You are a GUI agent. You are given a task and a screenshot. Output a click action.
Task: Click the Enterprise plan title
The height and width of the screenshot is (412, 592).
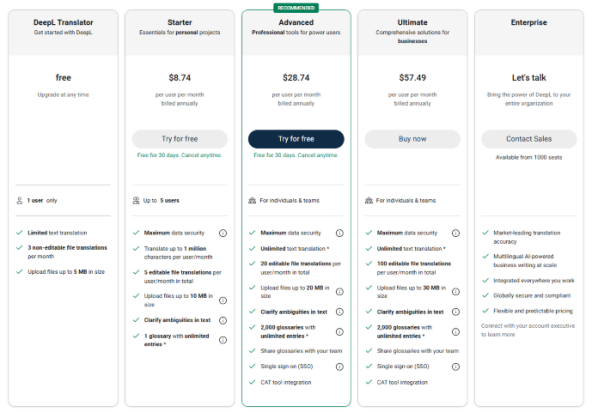(529, 22)
